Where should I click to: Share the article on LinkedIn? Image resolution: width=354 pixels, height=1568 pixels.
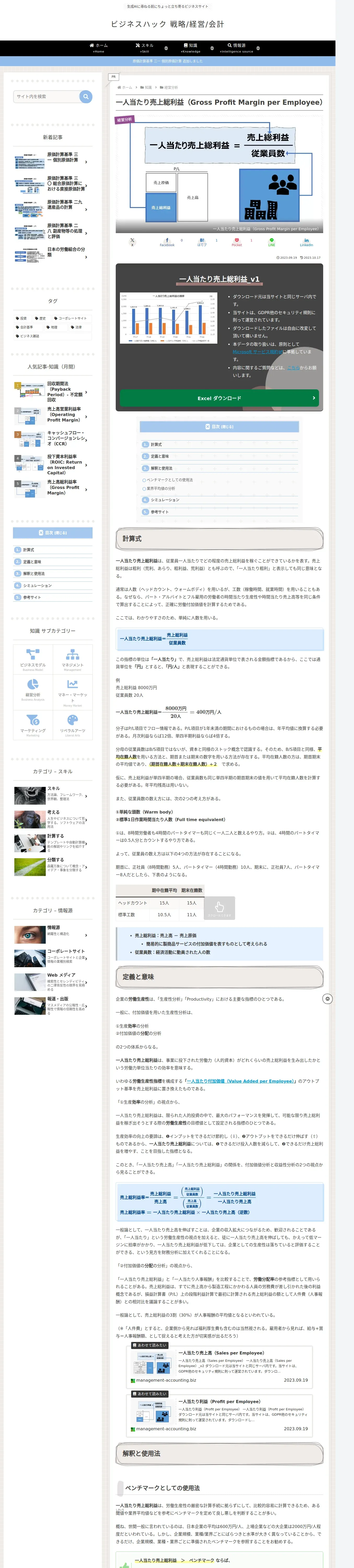[x=306, y=242]
